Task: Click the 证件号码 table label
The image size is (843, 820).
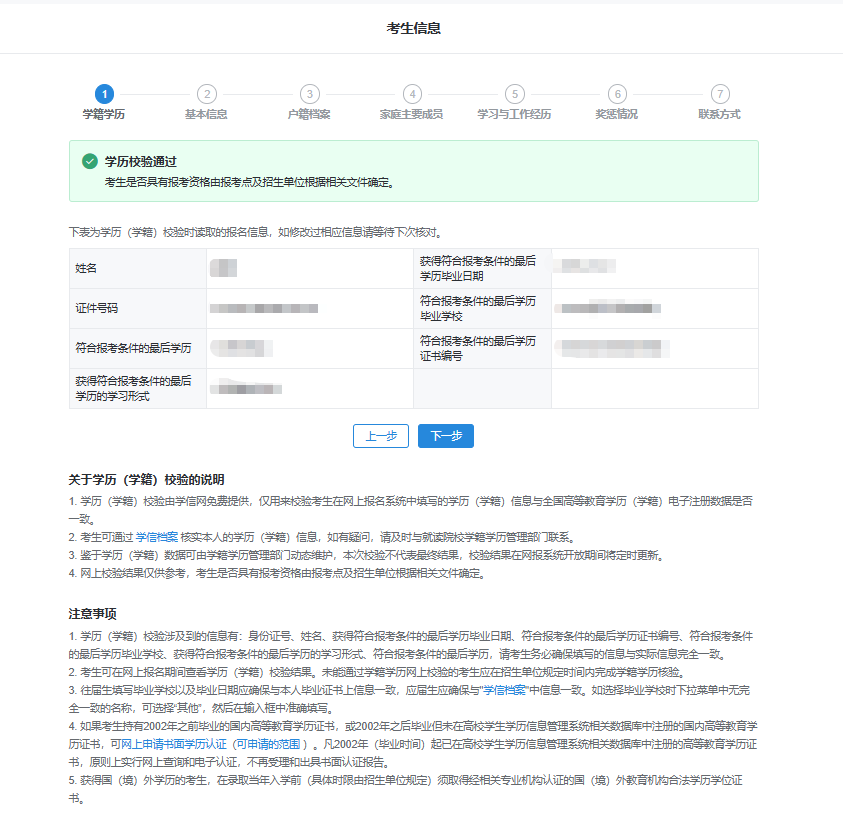Action: pyautogui.click(x=97, y=308)
